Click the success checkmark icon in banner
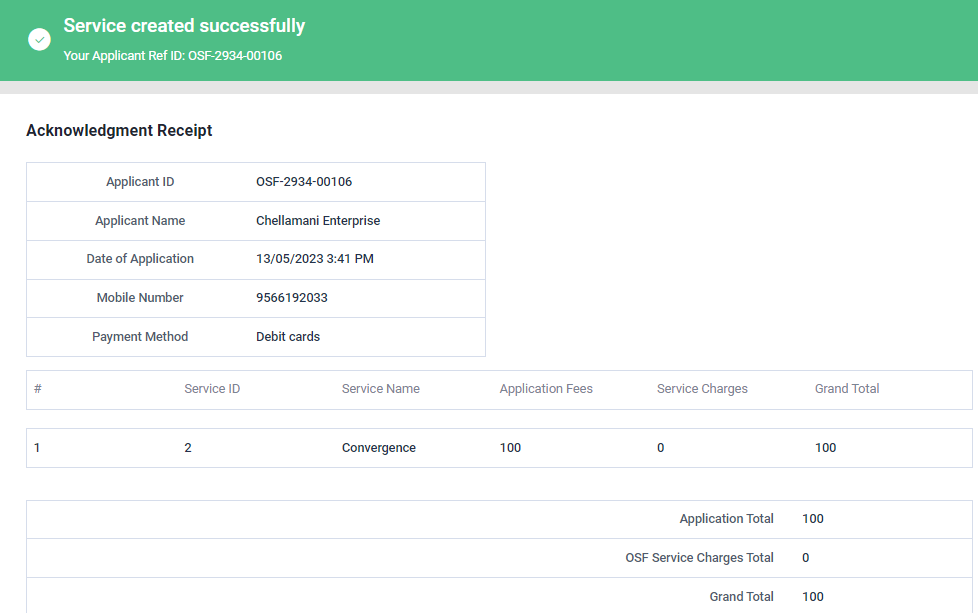978x613 pixels. click(39, 39)
